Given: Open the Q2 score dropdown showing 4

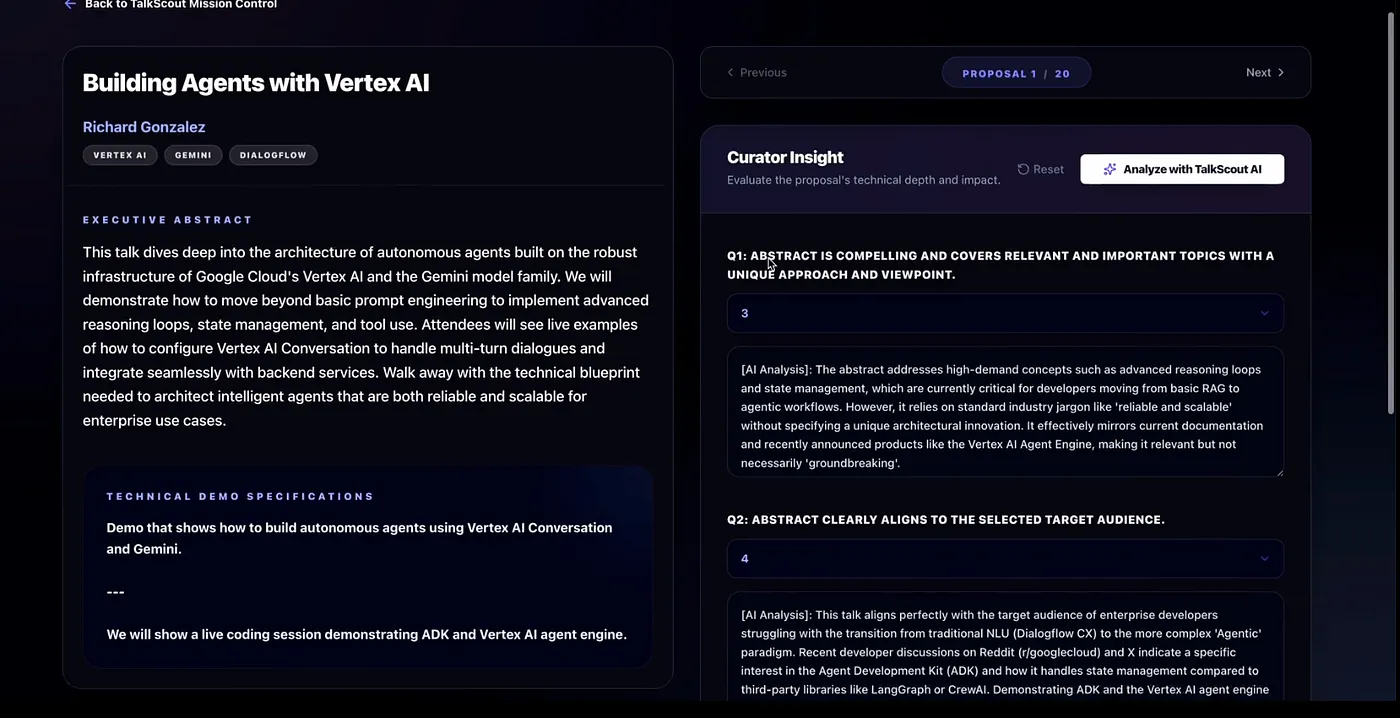Looking at the screenshot, I should point(1005,558).
